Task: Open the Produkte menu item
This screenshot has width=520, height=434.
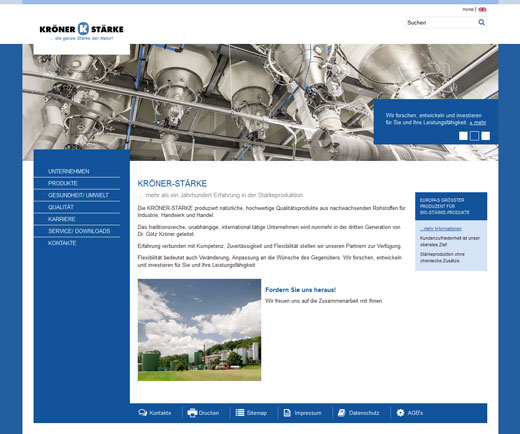Action: (63, 183)
